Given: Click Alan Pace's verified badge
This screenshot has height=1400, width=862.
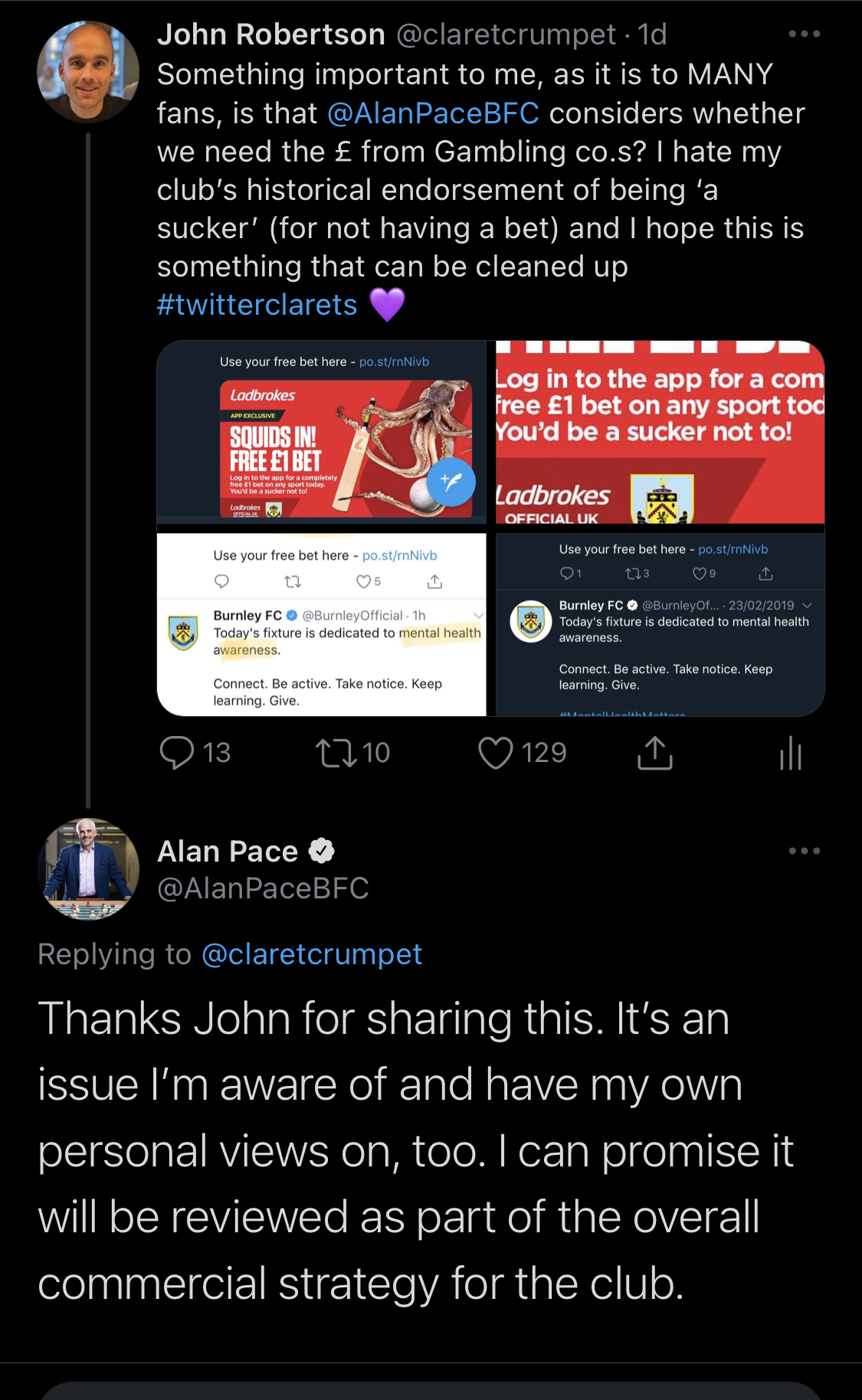Looking at the screenshot, I should [322, 851].
